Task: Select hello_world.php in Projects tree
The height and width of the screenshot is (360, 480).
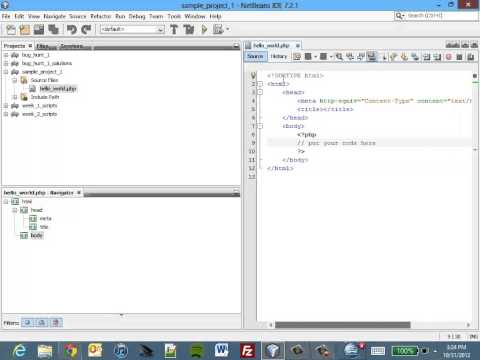Action: pyautogui.click(x=58, y=89)
